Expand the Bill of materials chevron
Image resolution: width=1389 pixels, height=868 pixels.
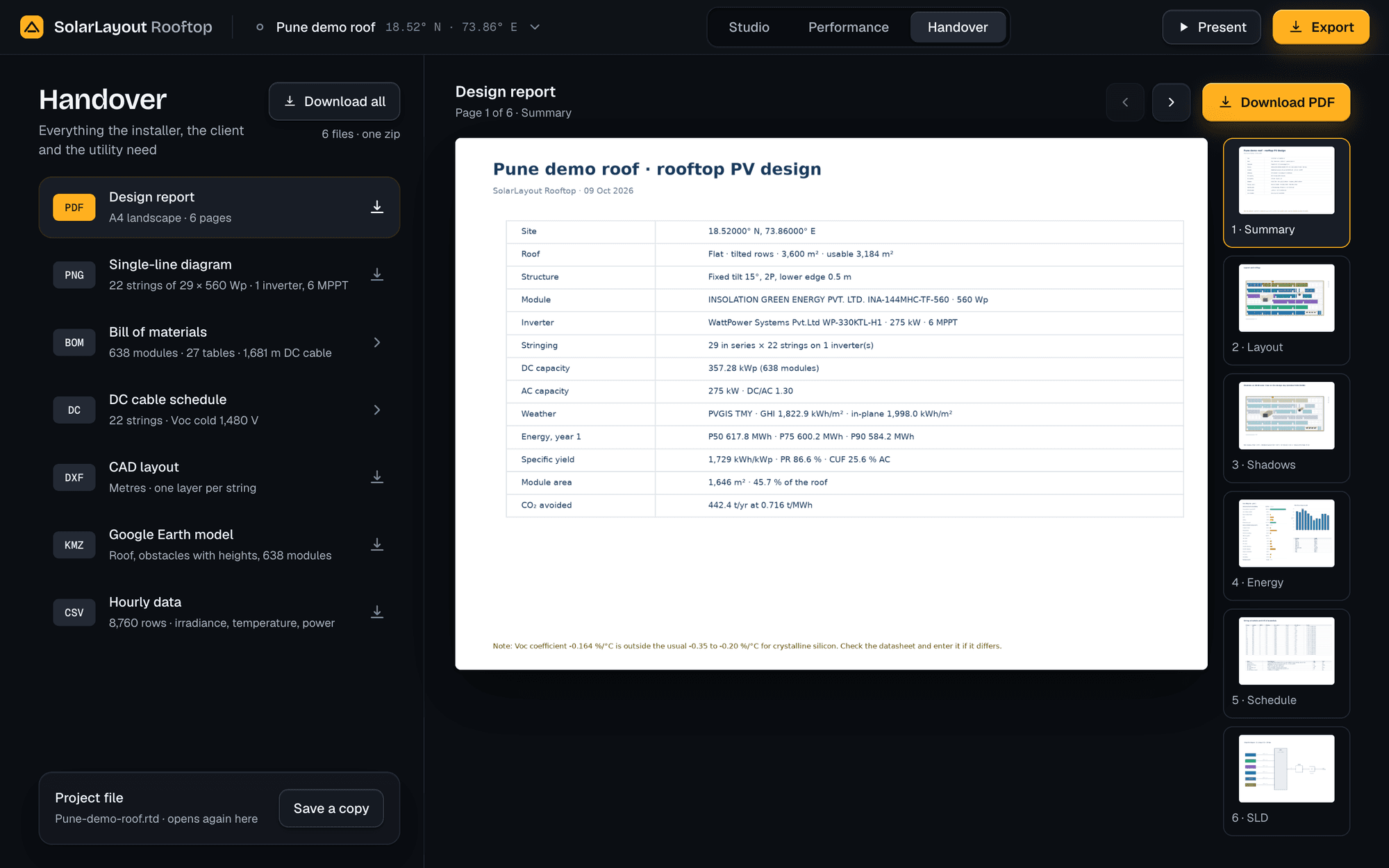[377, 342]
